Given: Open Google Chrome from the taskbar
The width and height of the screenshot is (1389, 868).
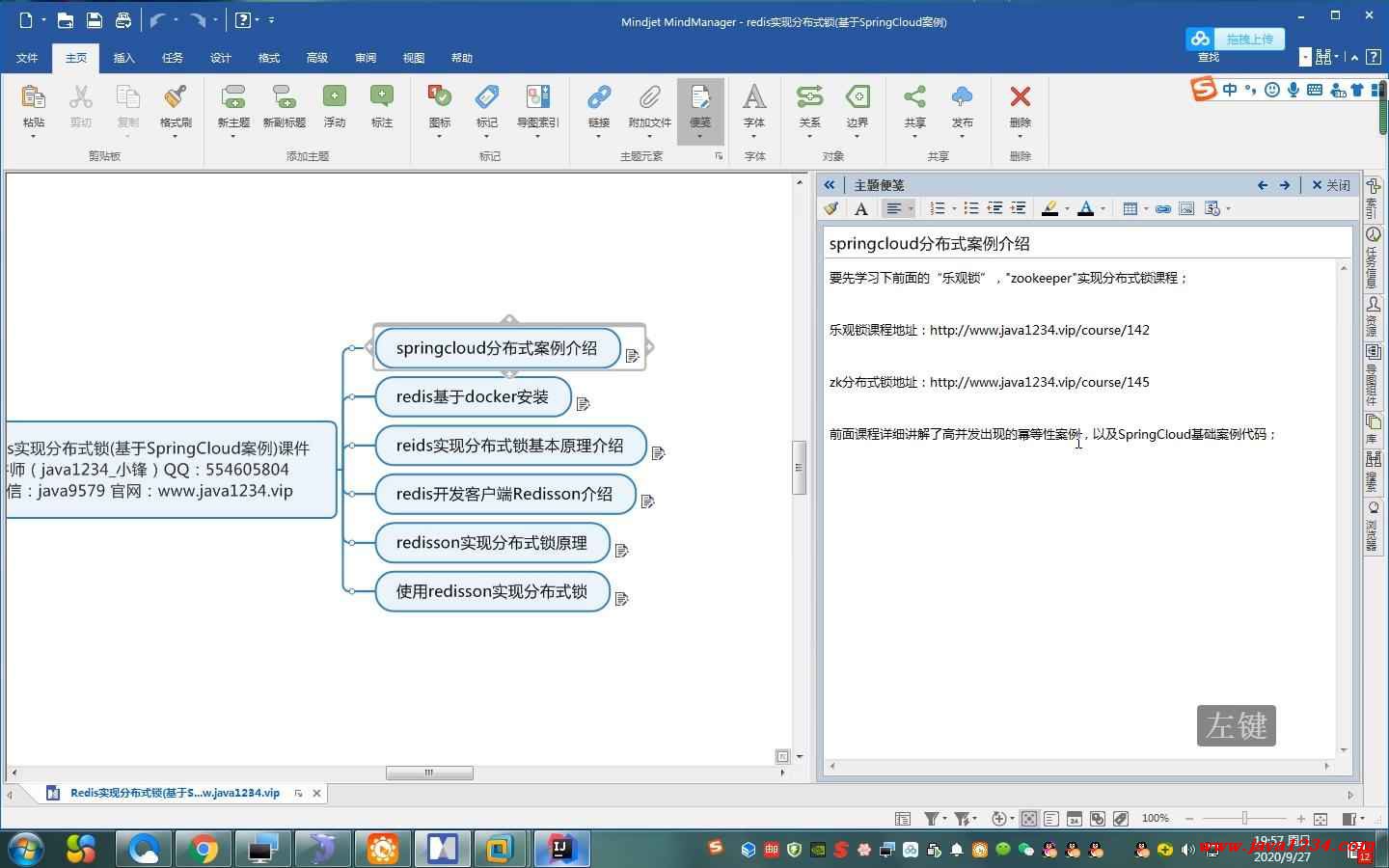Looking at the screenshot, I should pyautogui.click(x=204, y=849).
